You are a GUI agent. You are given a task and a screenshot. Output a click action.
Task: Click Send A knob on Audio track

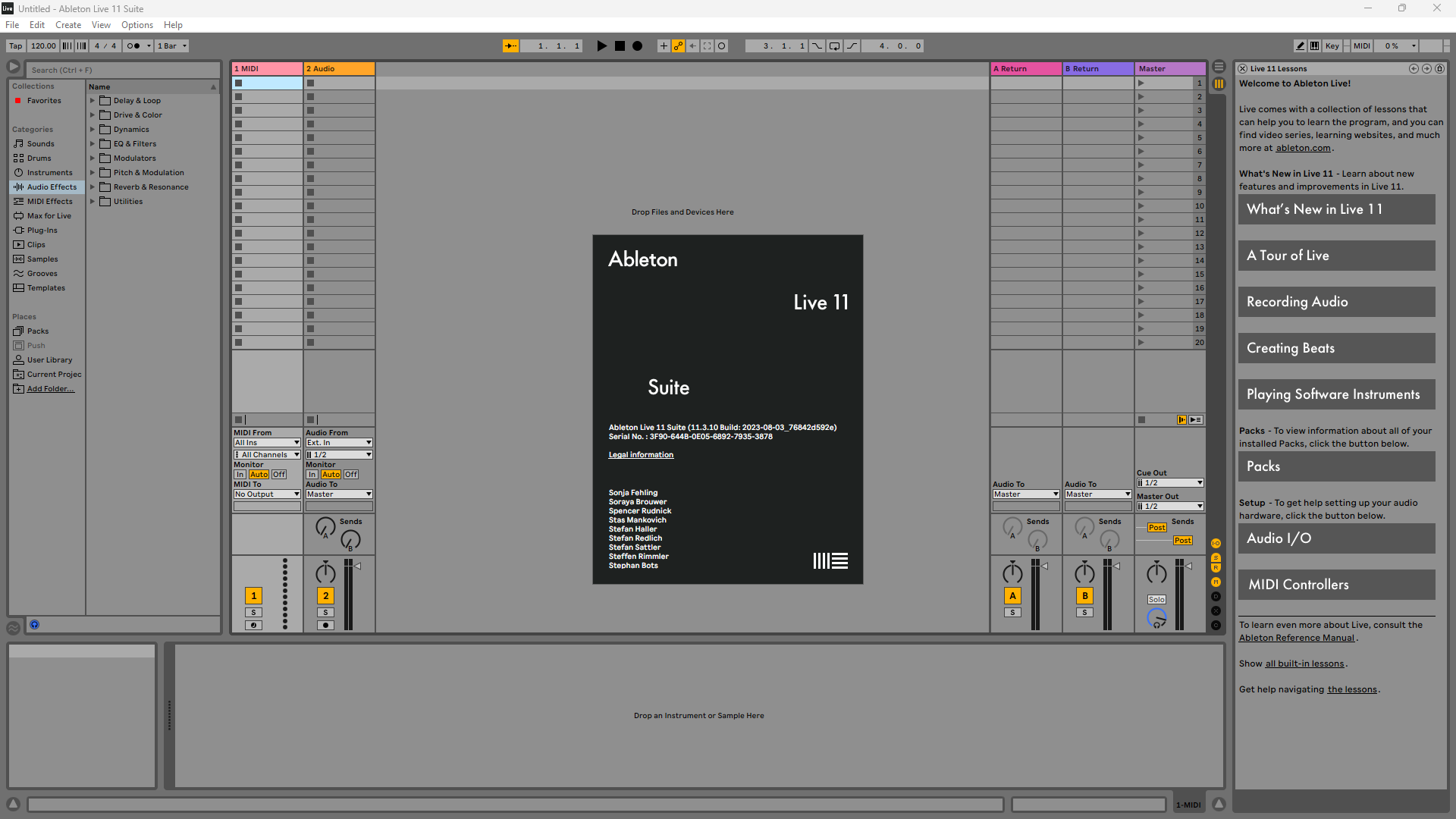click(325, 527)
